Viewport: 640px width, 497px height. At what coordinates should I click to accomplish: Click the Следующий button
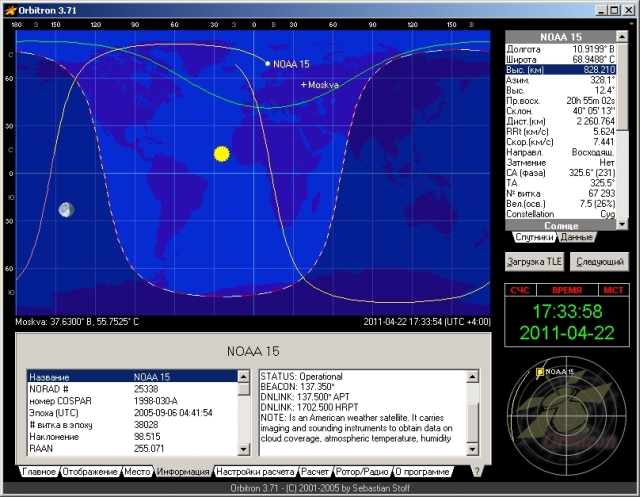tap(600, 262)
